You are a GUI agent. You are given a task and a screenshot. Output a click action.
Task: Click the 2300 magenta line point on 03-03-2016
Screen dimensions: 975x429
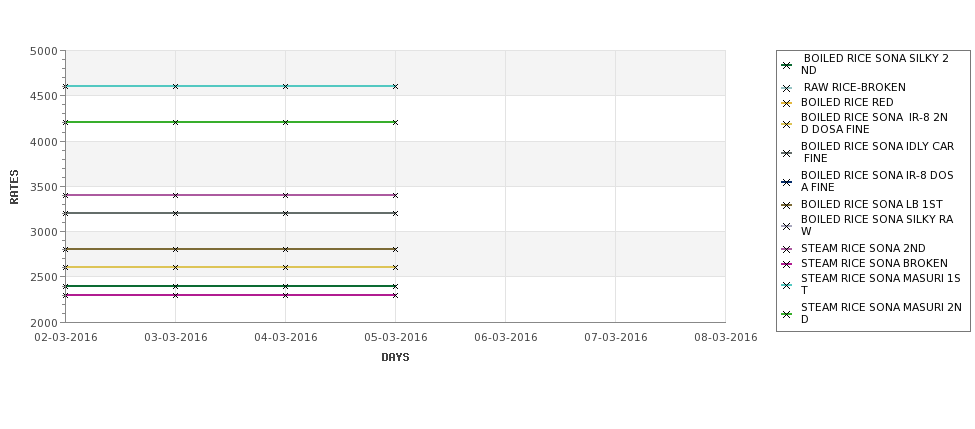pyautogui.click(x=175, y=295)
